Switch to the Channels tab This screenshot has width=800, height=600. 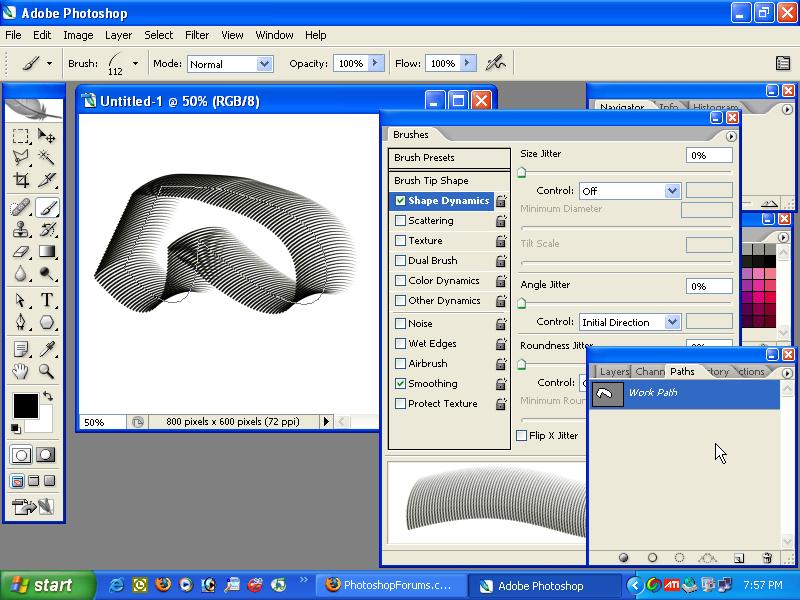650,371
